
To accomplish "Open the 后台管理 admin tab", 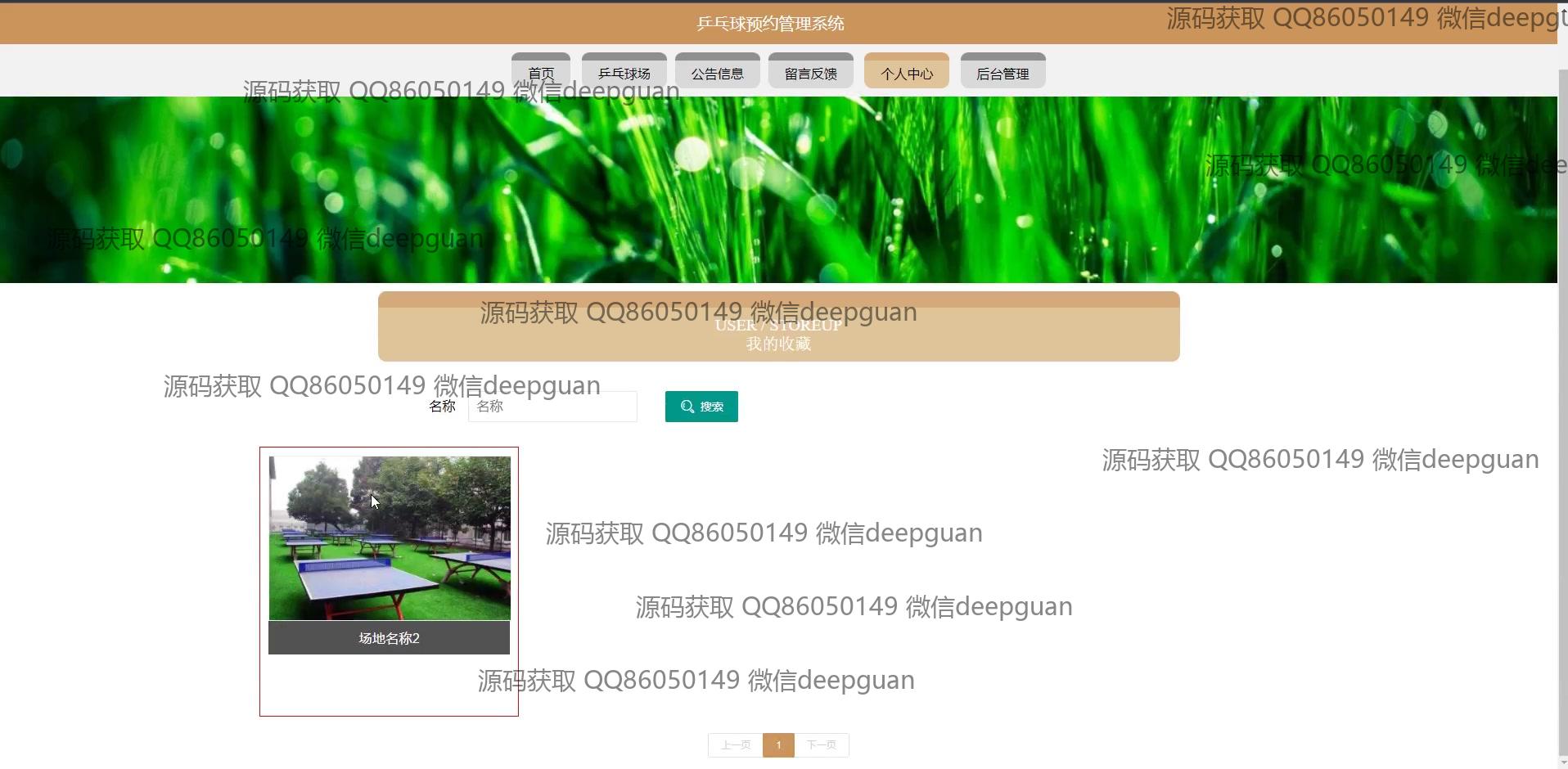I will tap(1003, 73).
